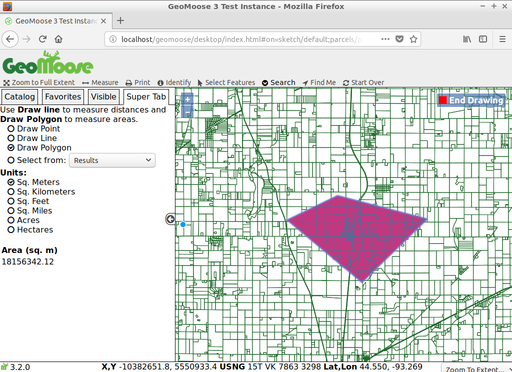
Task: Click the Zoom to Full Extent tool
Action: [39, 82]
